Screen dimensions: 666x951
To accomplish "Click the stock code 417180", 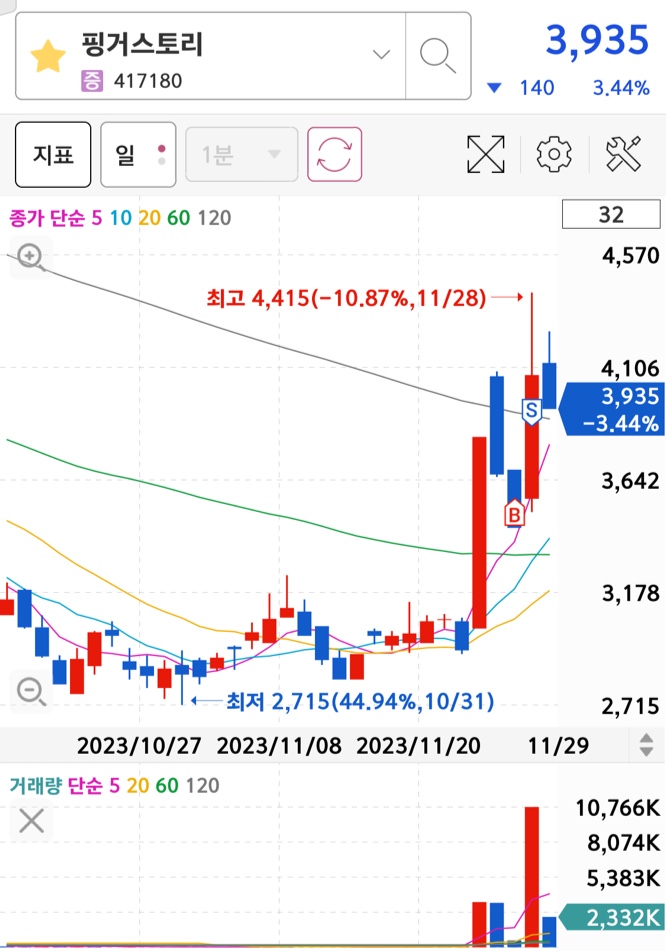I will (x=148, y=81).
